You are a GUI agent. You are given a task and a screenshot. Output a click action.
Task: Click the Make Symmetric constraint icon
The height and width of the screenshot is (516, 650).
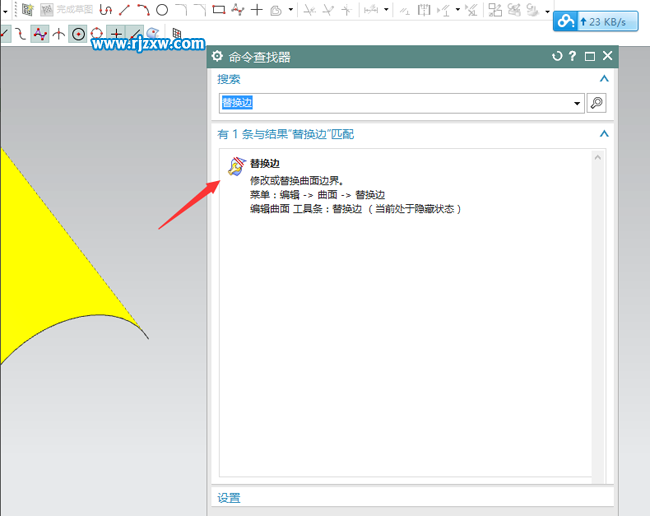(424, 10)
